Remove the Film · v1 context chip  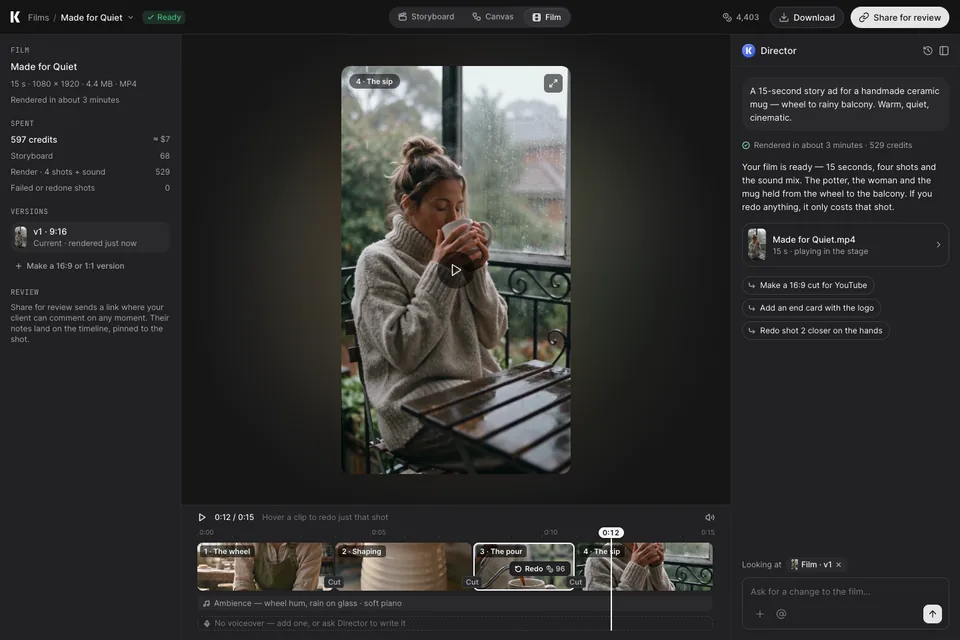839,565
